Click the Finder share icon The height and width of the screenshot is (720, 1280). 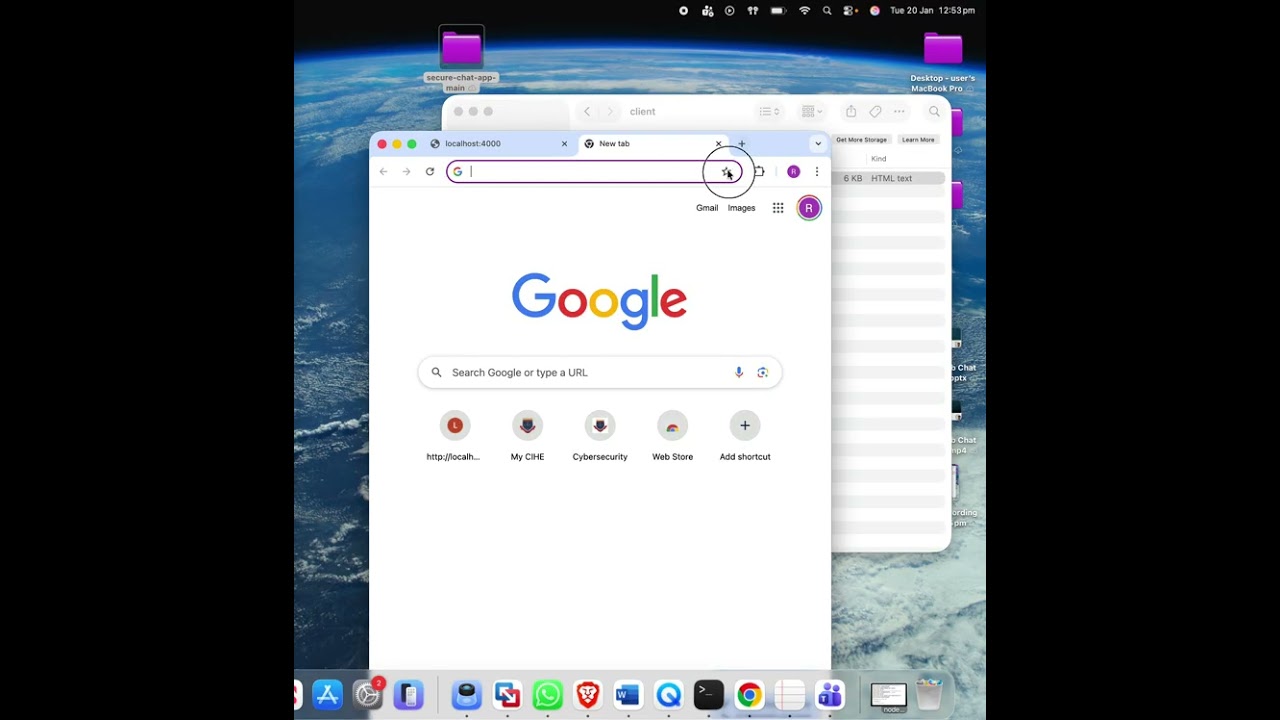pyautogui.click(x=851, y=112)
